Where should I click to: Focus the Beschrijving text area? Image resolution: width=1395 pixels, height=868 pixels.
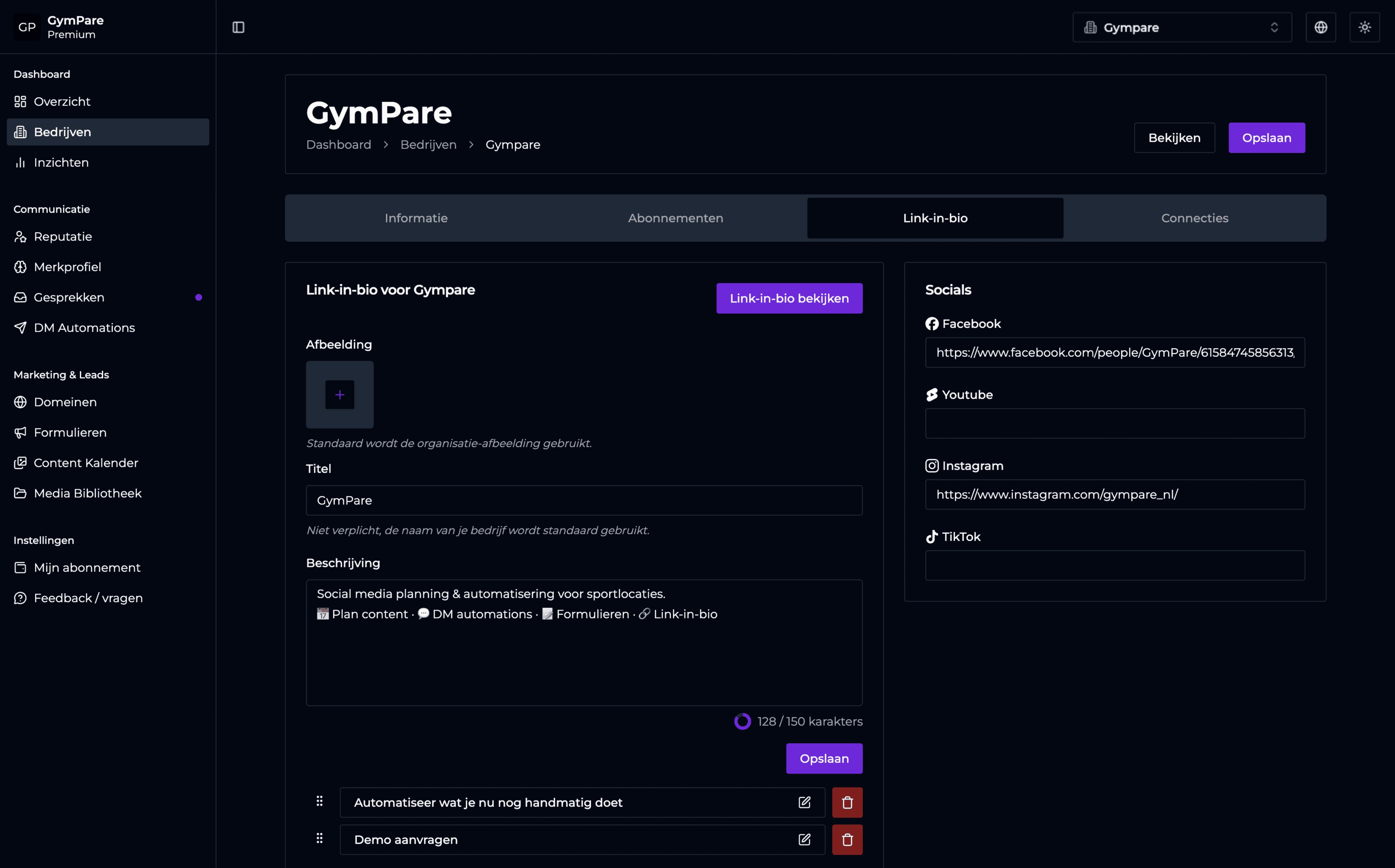(584, 643)
